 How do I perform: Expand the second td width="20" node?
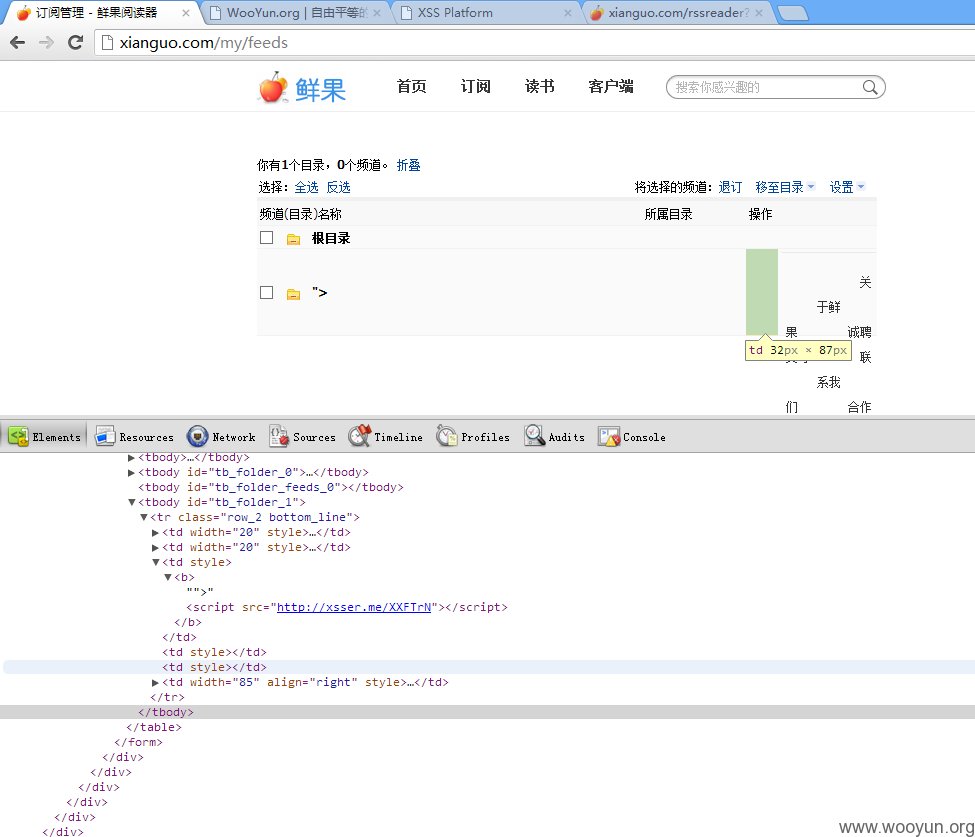point(155,547)
